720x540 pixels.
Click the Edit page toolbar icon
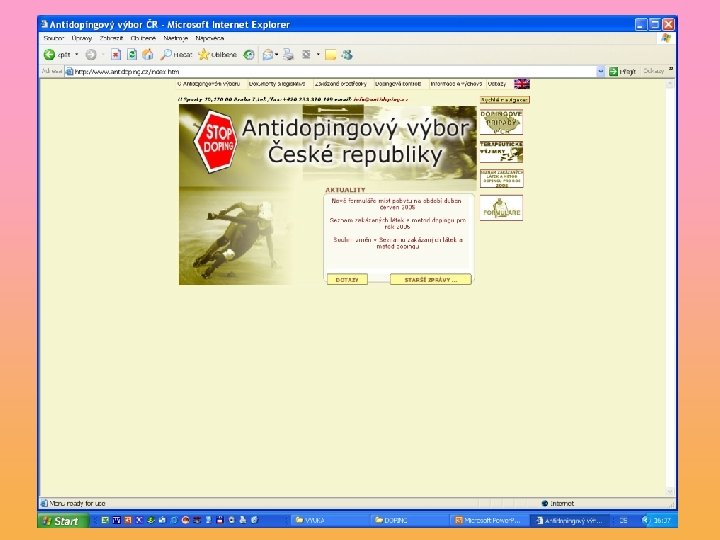click(306, 55)
